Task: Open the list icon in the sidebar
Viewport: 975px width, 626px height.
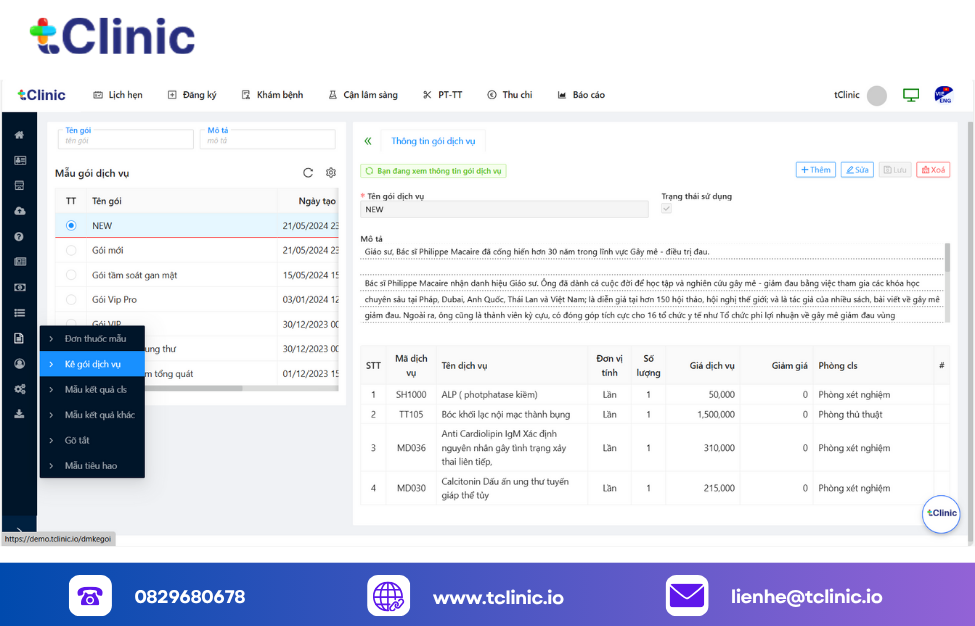Action: coord(19,313)
